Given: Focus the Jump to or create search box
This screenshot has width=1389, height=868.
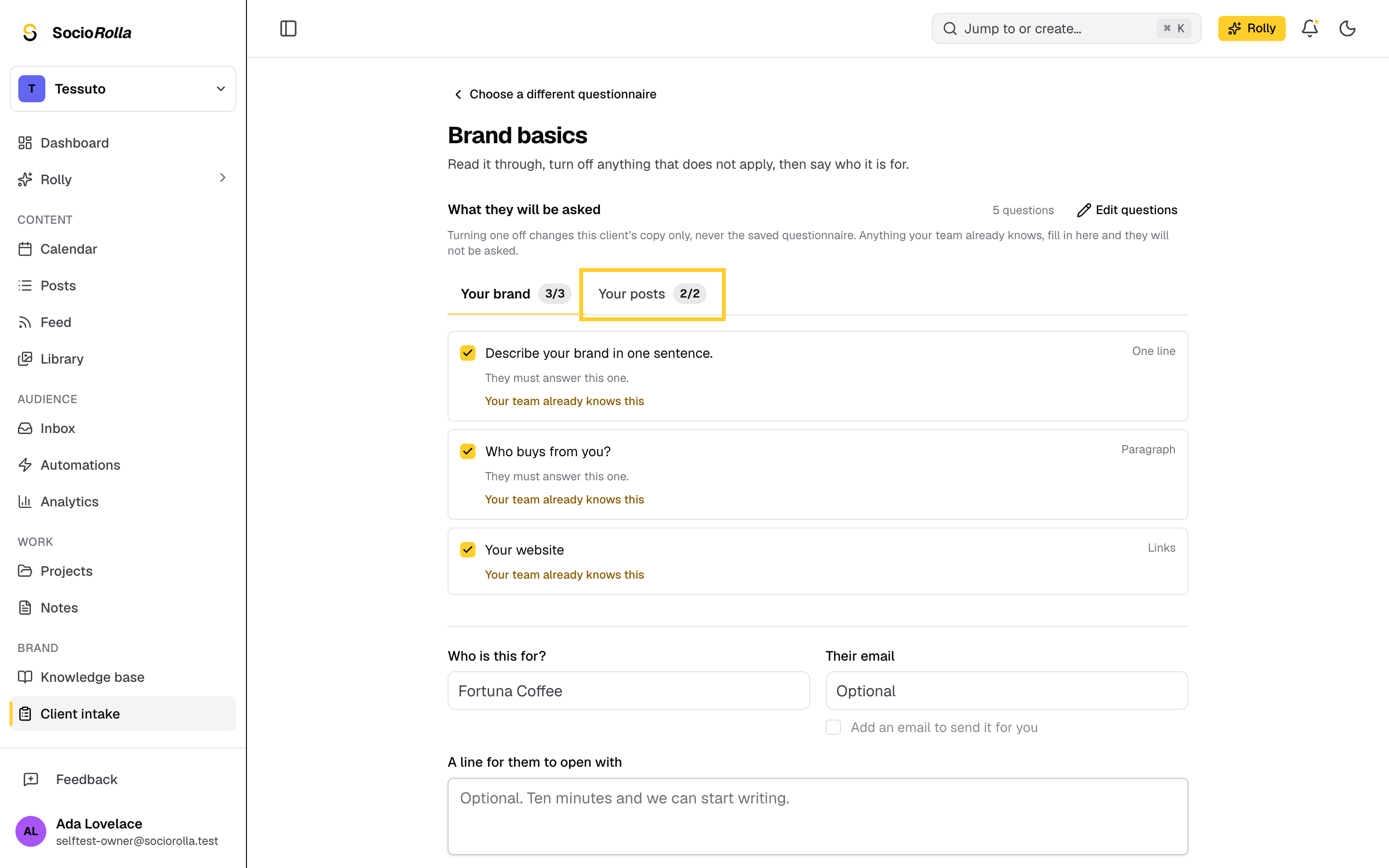Looking at the screenshot, I should pyautogui.click(x=1066, y=29).
